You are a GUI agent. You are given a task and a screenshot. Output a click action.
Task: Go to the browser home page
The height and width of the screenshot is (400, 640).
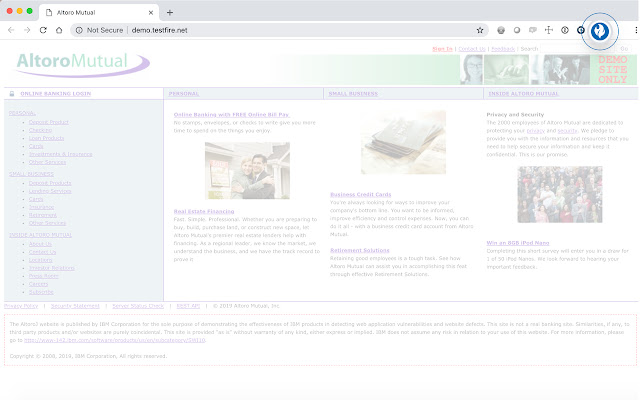pos(59,30)
